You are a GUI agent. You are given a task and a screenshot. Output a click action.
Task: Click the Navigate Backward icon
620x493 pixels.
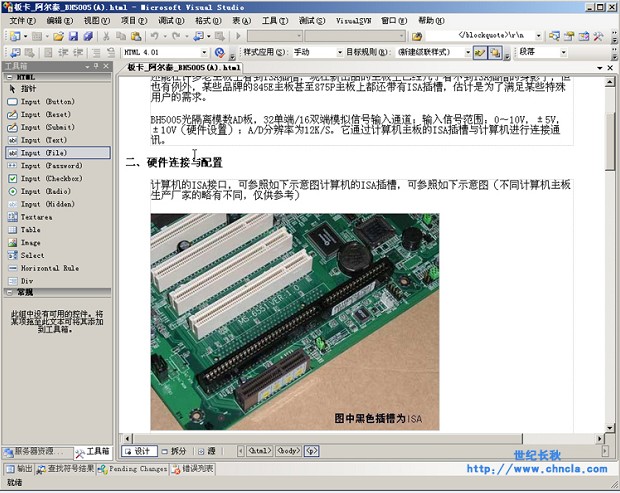pyautogui.click(x=198, y=36)
